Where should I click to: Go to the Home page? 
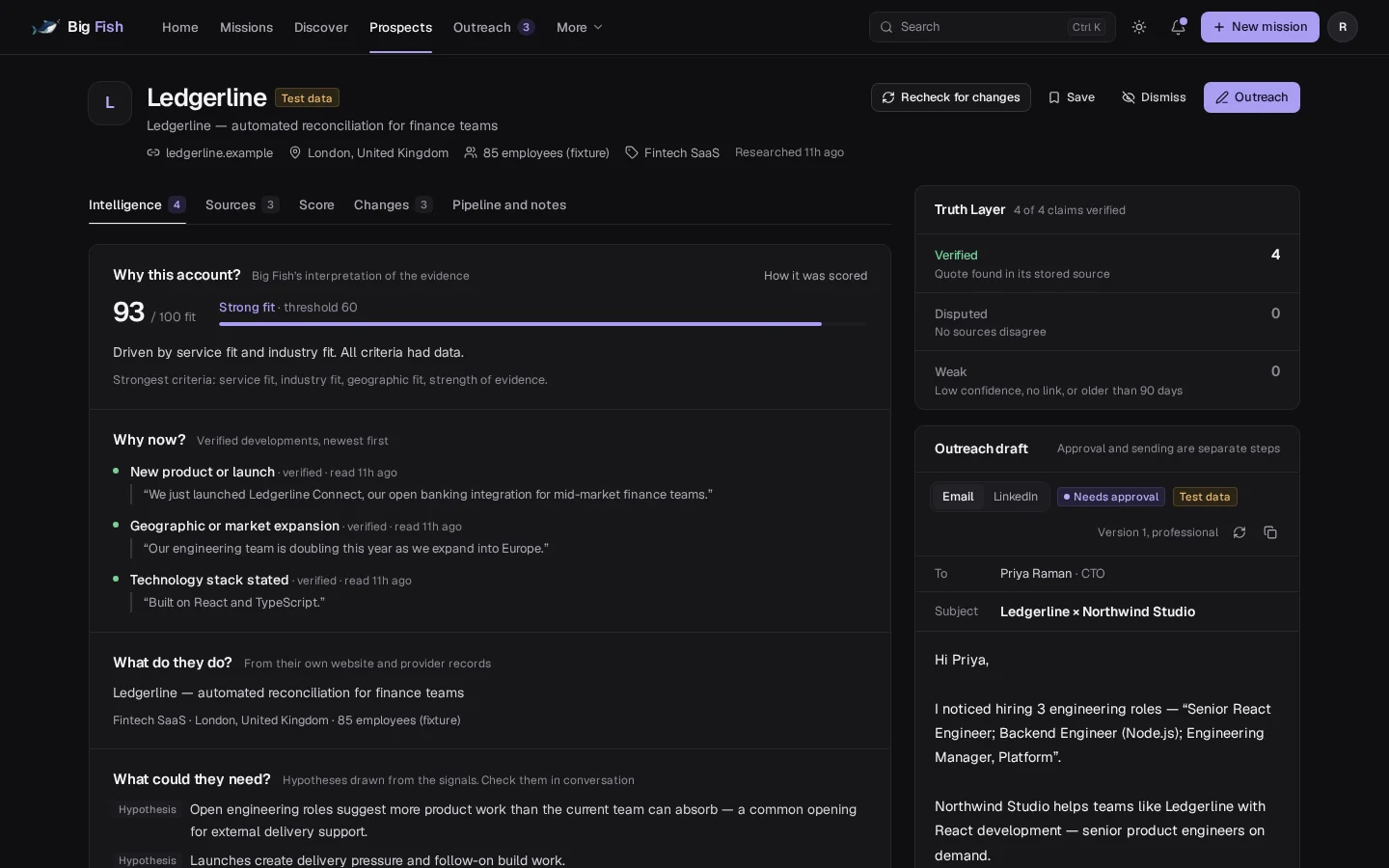coord(180,27)
